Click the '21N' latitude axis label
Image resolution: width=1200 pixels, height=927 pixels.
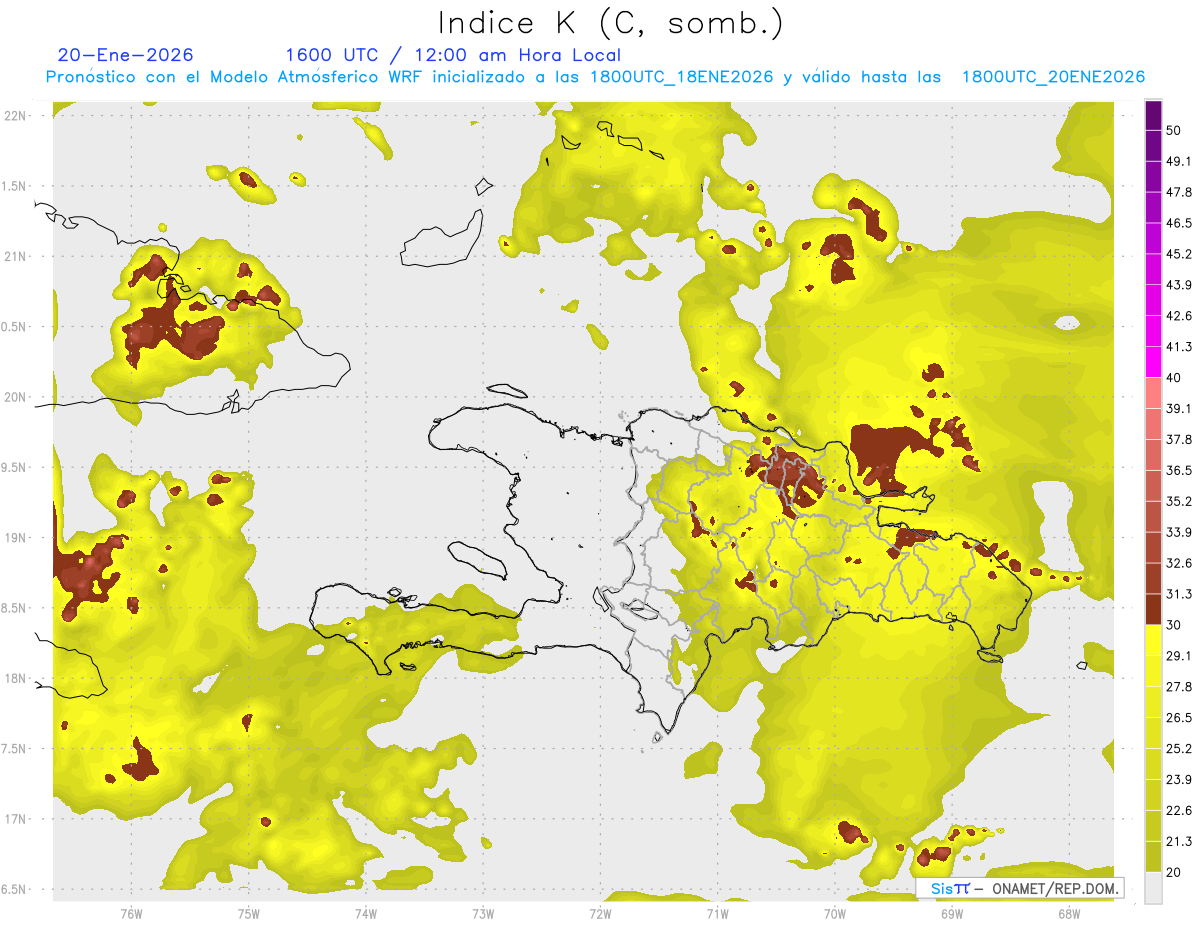coord(14,257)
